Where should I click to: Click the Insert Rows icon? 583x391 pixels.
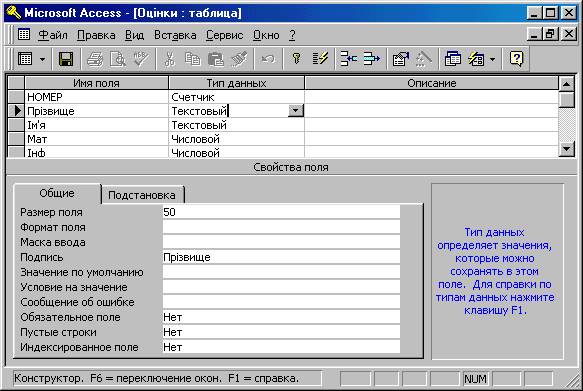(348, 59)
